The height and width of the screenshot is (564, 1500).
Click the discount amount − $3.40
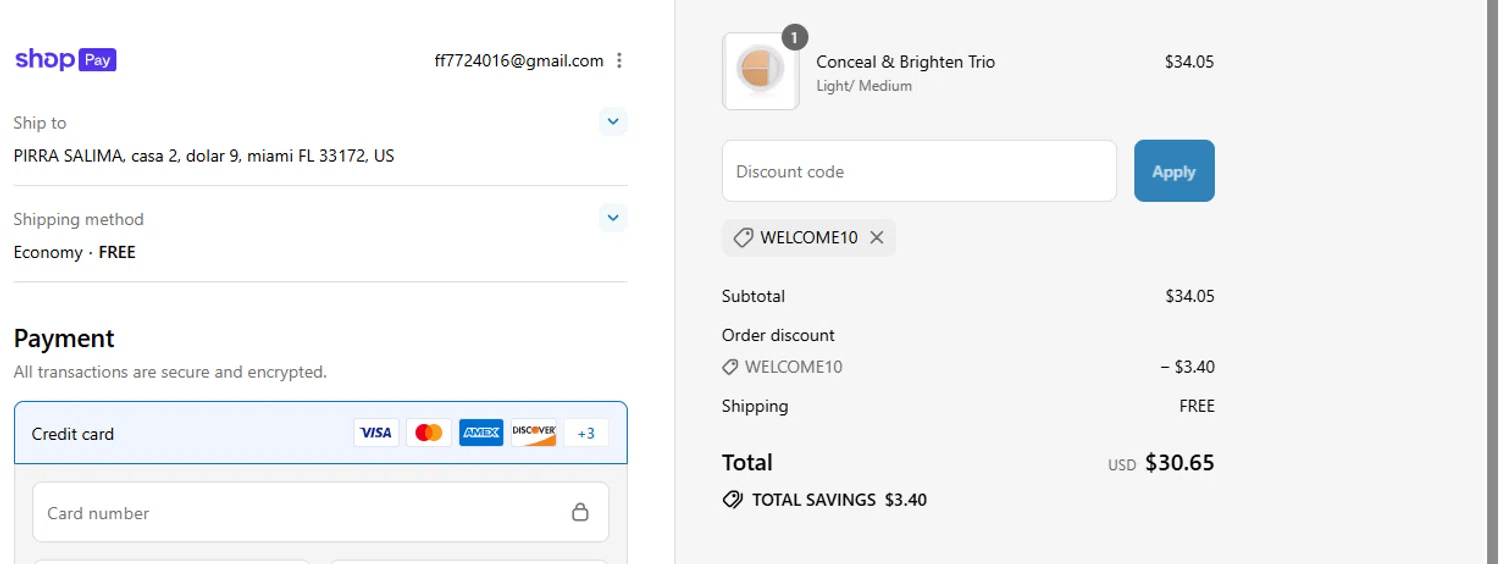click(1188, 367)
